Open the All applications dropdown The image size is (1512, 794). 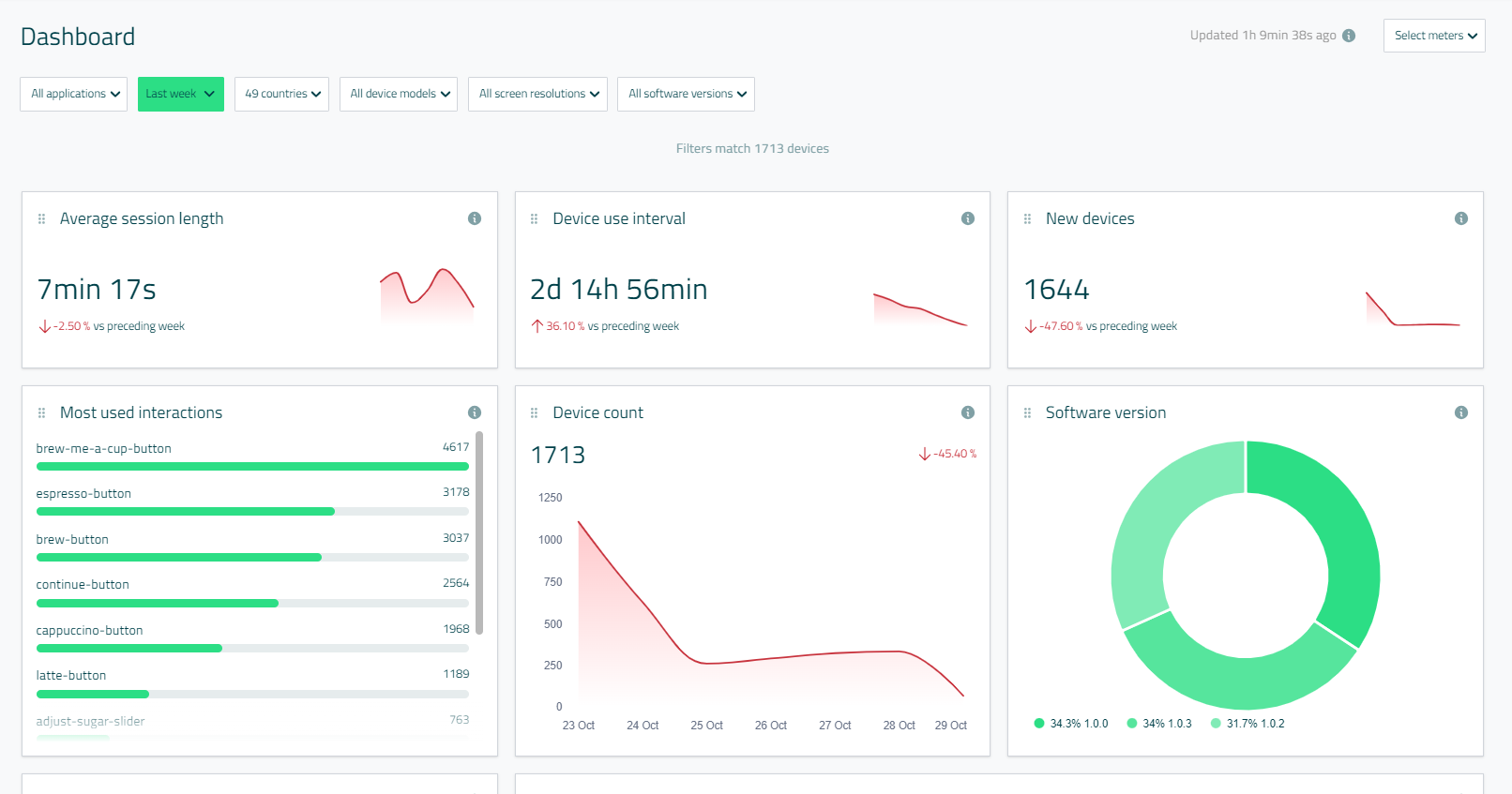click(x=74, y=94)
